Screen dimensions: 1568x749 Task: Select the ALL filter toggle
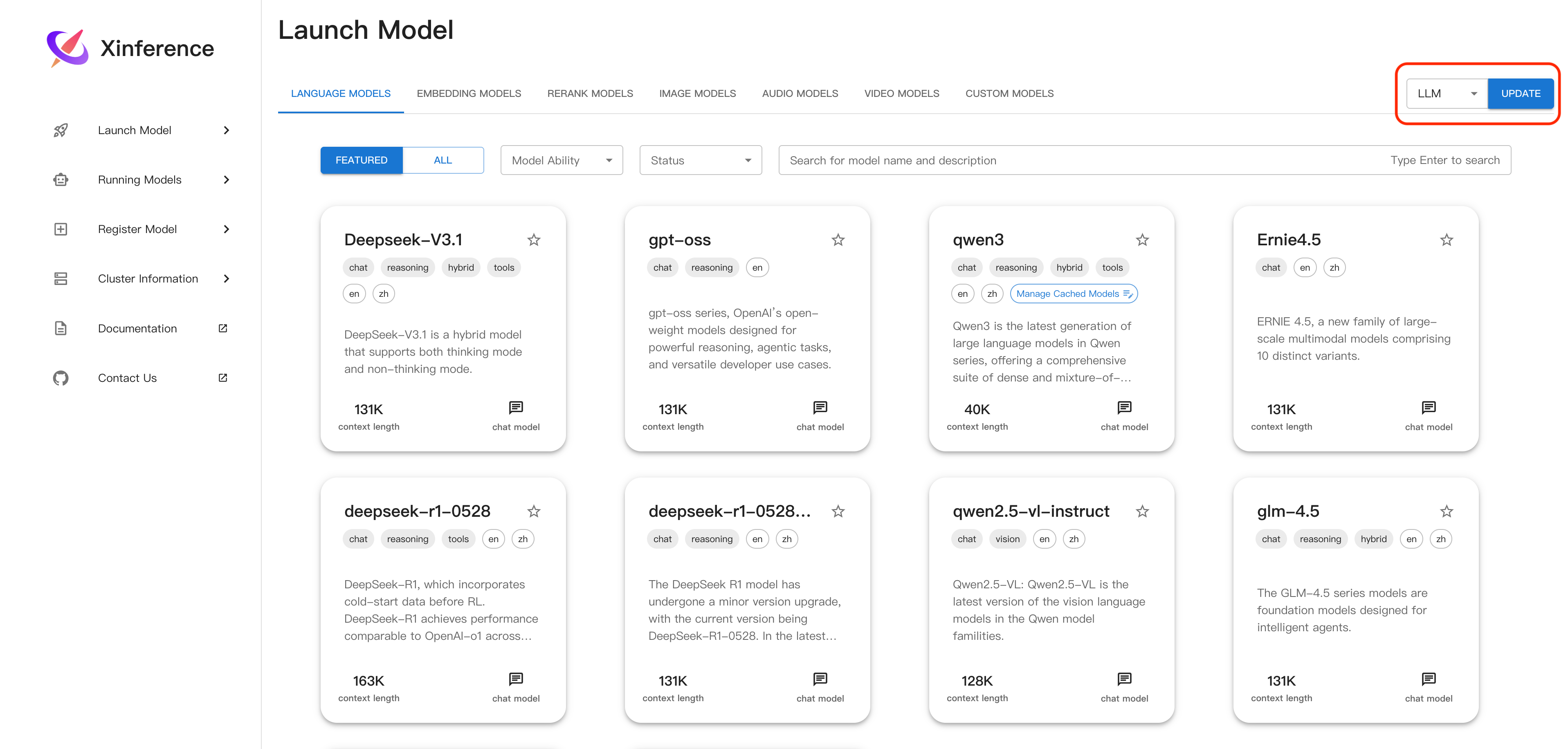[443, 160]
